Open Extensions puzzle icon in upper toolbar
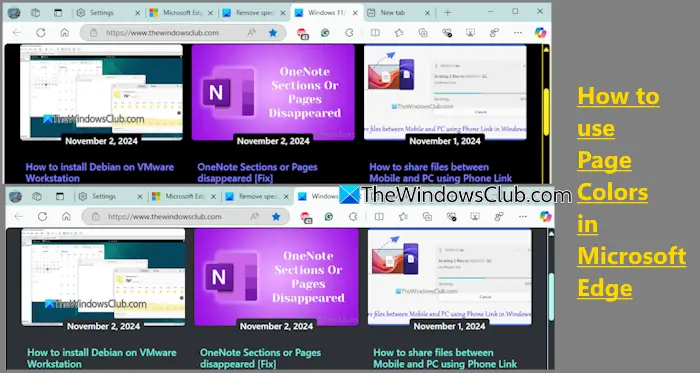Screen dimensions: 700x373 point(350,33)
